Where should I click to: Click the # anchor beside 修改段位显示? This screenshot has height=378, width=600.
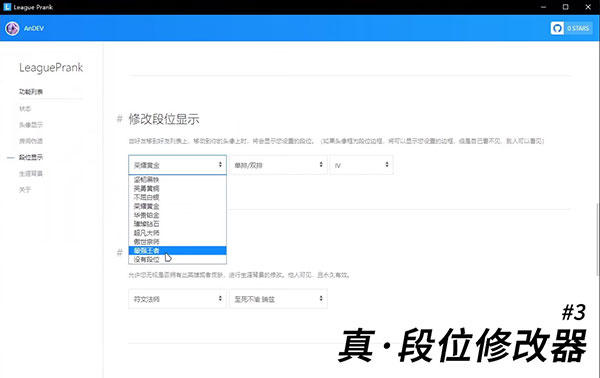click(119, 119)
